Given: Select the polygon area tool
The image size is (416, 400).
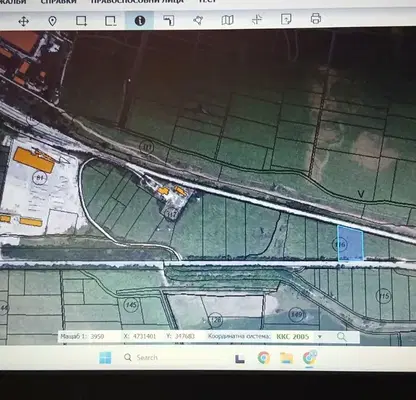Looking at the screenshot, I should click(198, 20).
